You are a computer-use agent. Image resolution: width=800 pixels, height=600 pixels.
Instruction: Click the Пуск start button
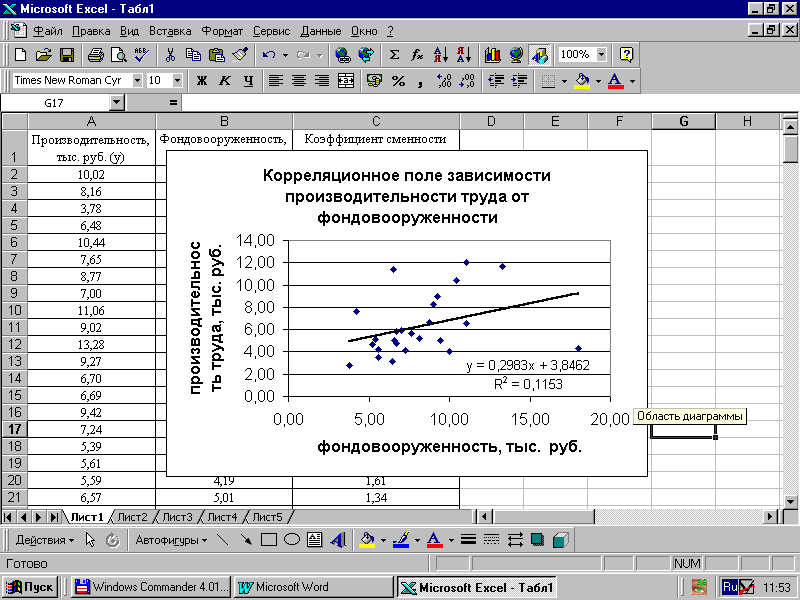30,587
